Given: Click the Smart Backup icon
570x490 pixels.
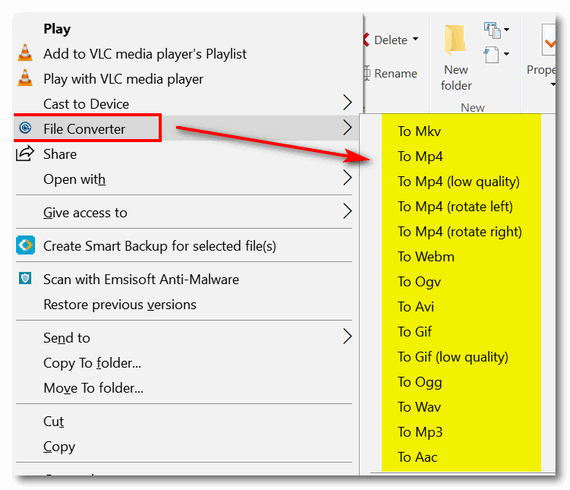Looking at the screenshot, I should [x=25, y=245].
